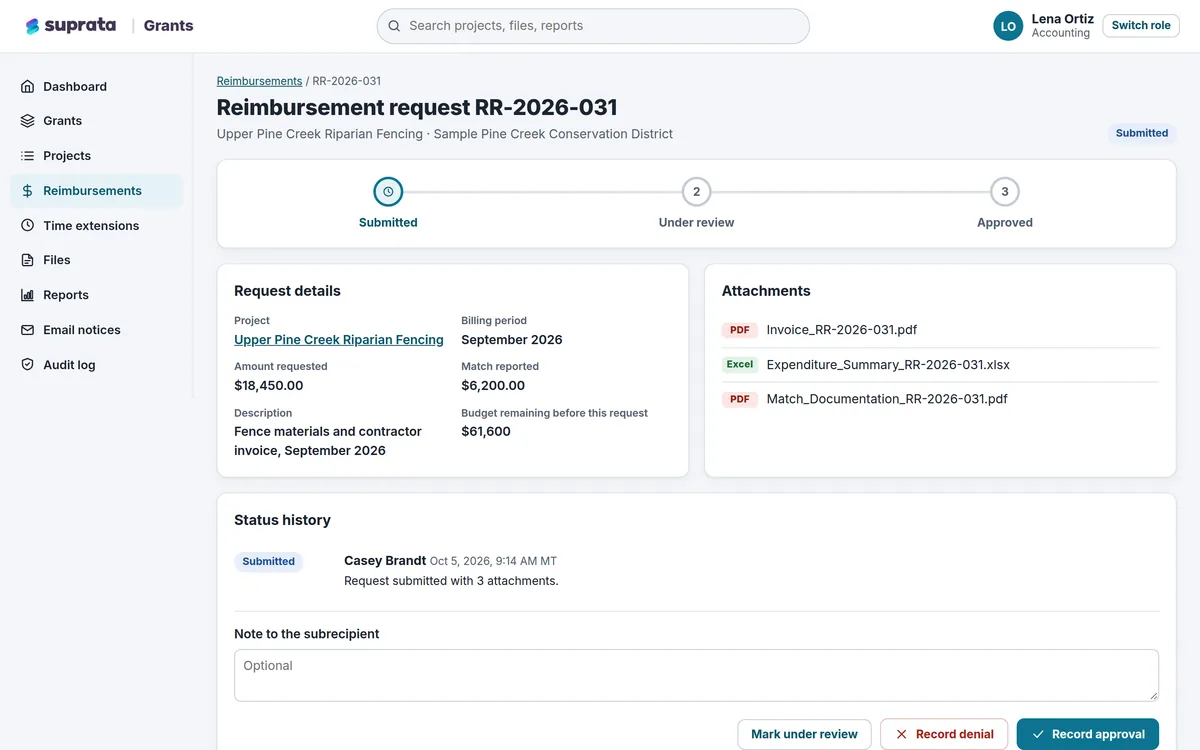Click the Excel badge beside Expenditure Summary file

coord(740,365)
